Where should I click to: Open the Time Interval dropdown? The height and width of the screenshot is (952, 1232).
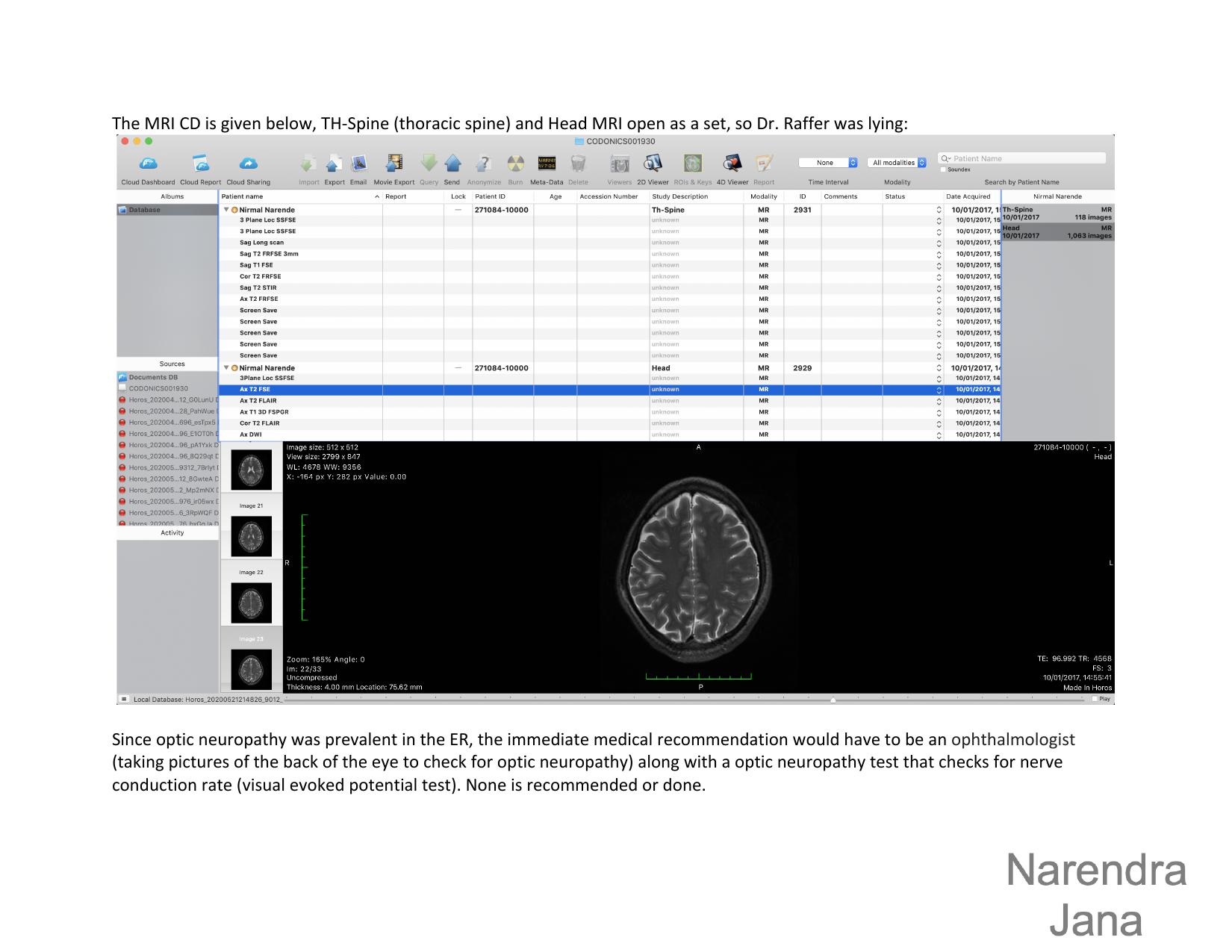(827, 163)
